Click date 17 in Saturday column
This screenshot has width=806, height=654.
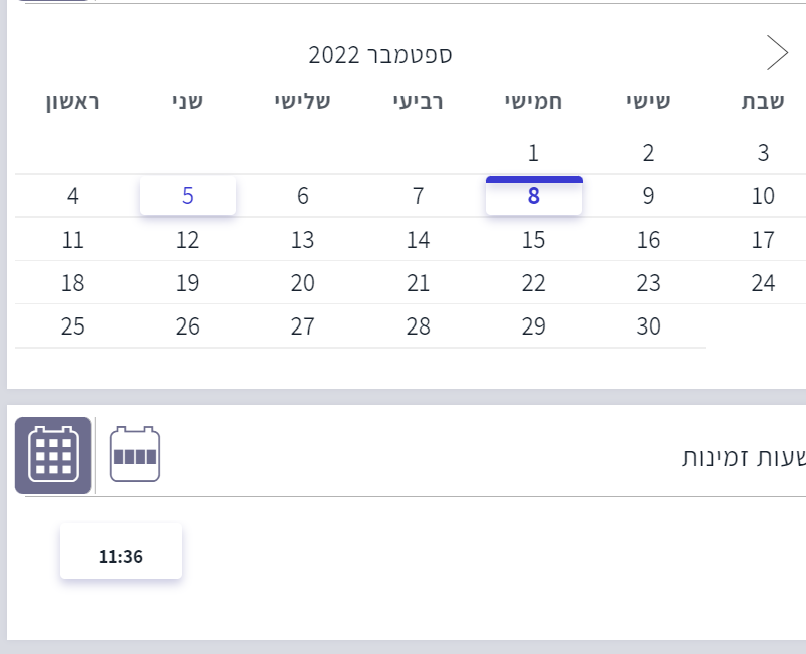point(763,240)
